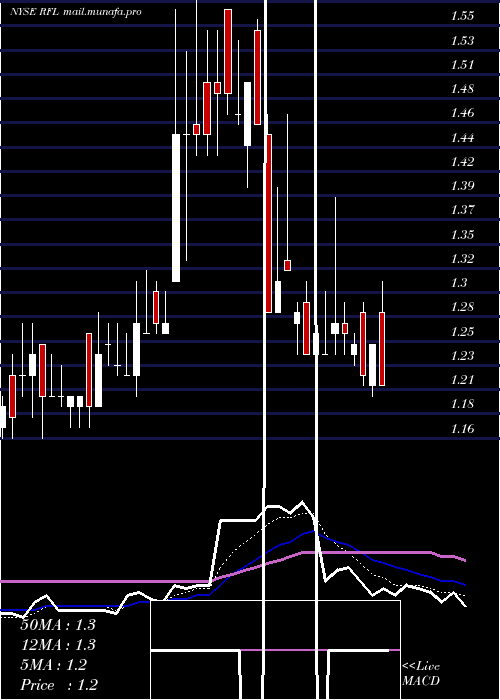Click the <<Live MACD label

[421, 674]
